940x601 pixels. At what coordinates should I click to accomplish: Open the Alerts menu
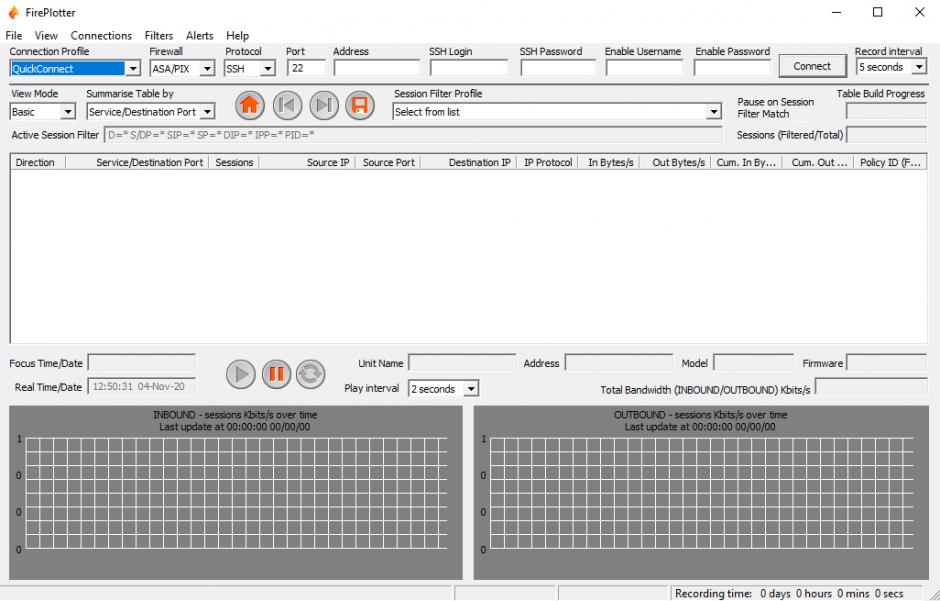[x=199, y=35]
